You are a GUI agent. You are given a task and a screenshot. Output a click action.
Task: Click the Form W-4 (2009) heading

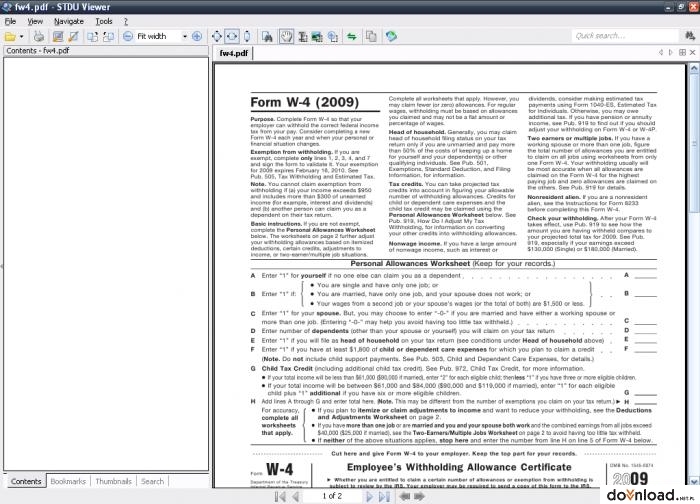304,102
